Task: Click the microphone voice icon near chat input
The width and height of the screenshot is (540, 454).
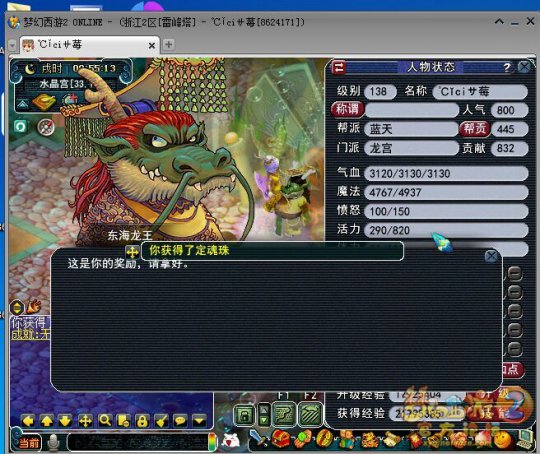Action: click(x=53, y=442)
